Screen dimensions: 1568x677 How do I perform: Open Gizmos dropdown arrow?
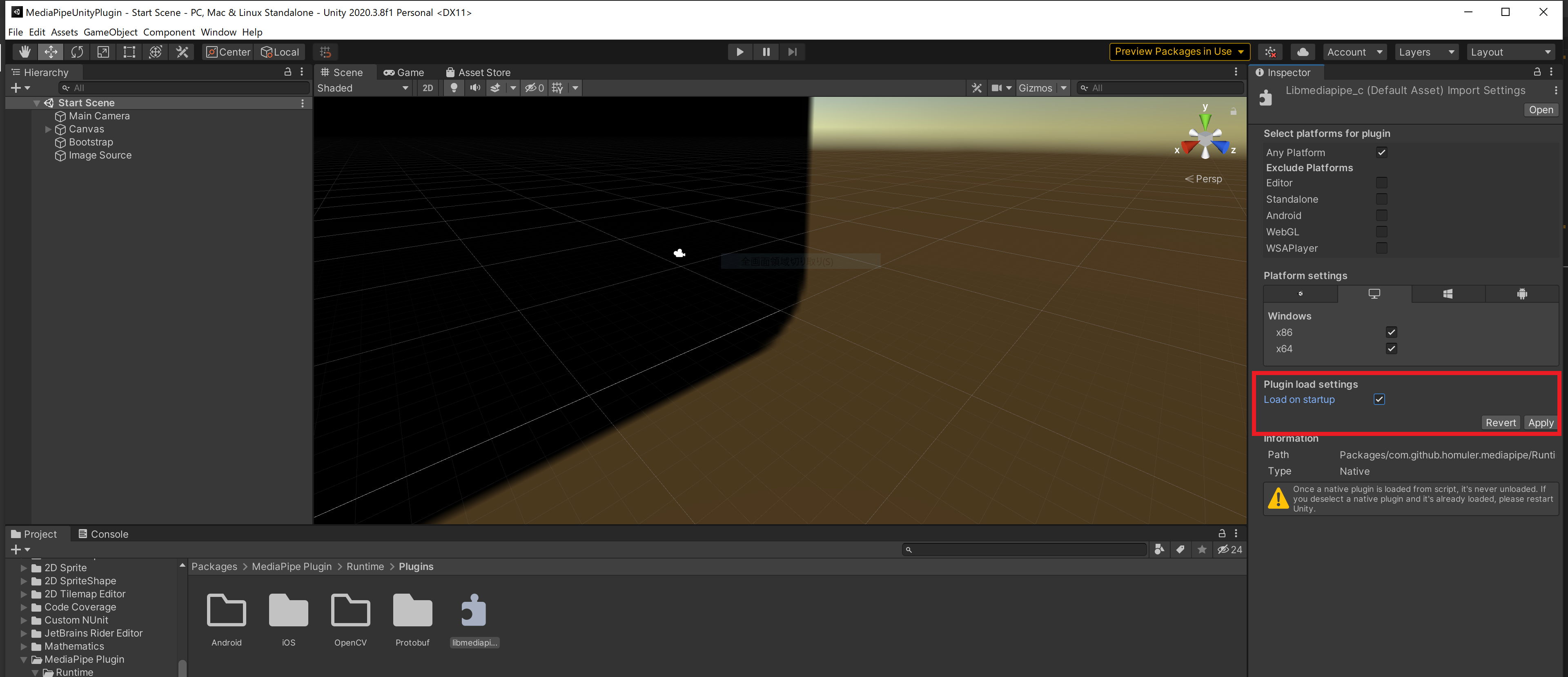[x=1063, y=88]
